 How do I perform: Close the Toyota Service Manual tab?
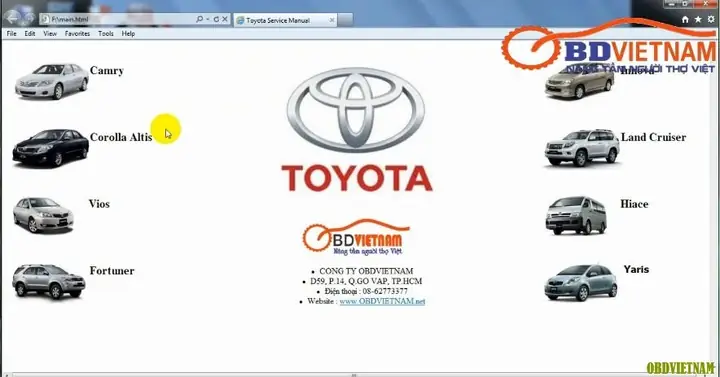click(x=332, y=20)
